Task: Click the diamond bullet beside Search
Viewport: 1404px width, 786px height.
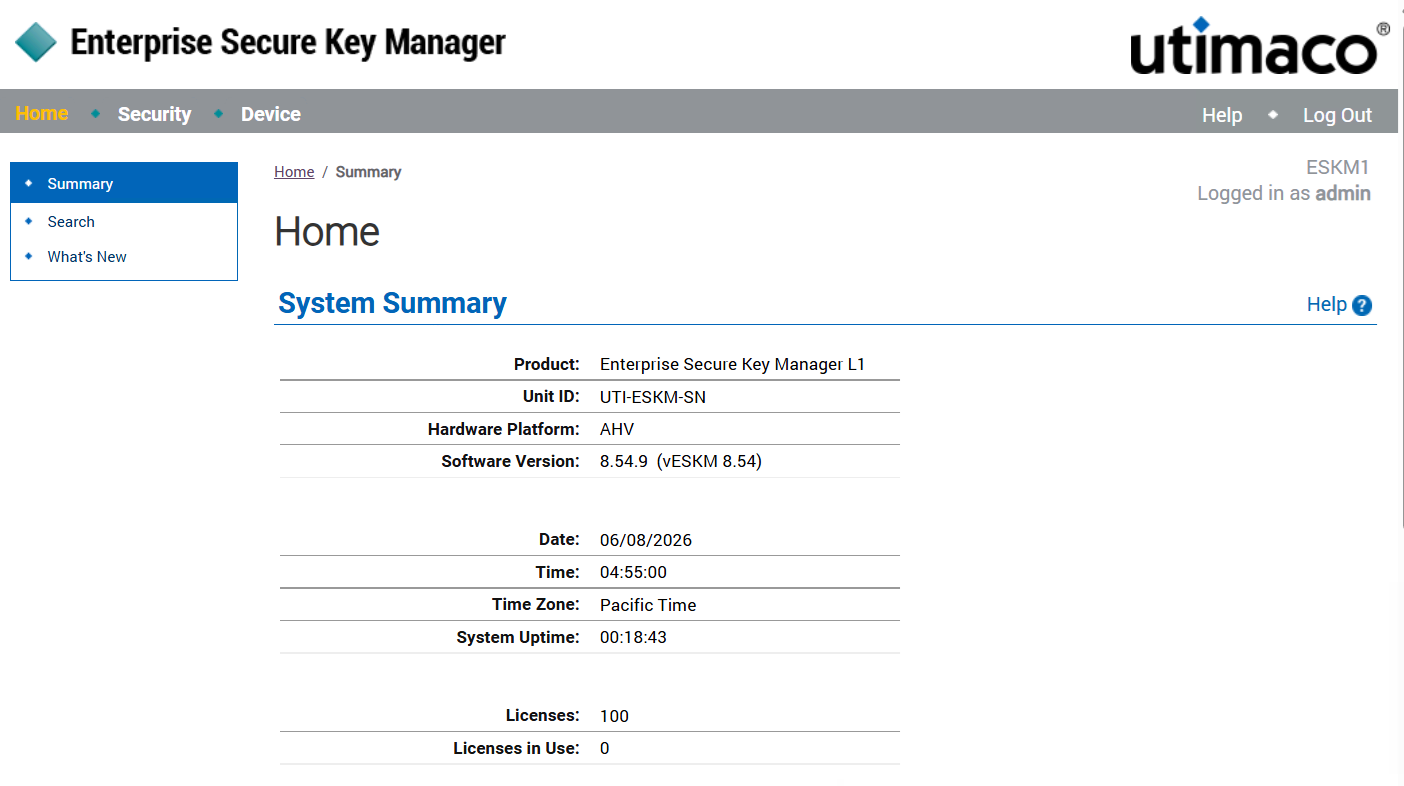Action: [x=28, y=221]
